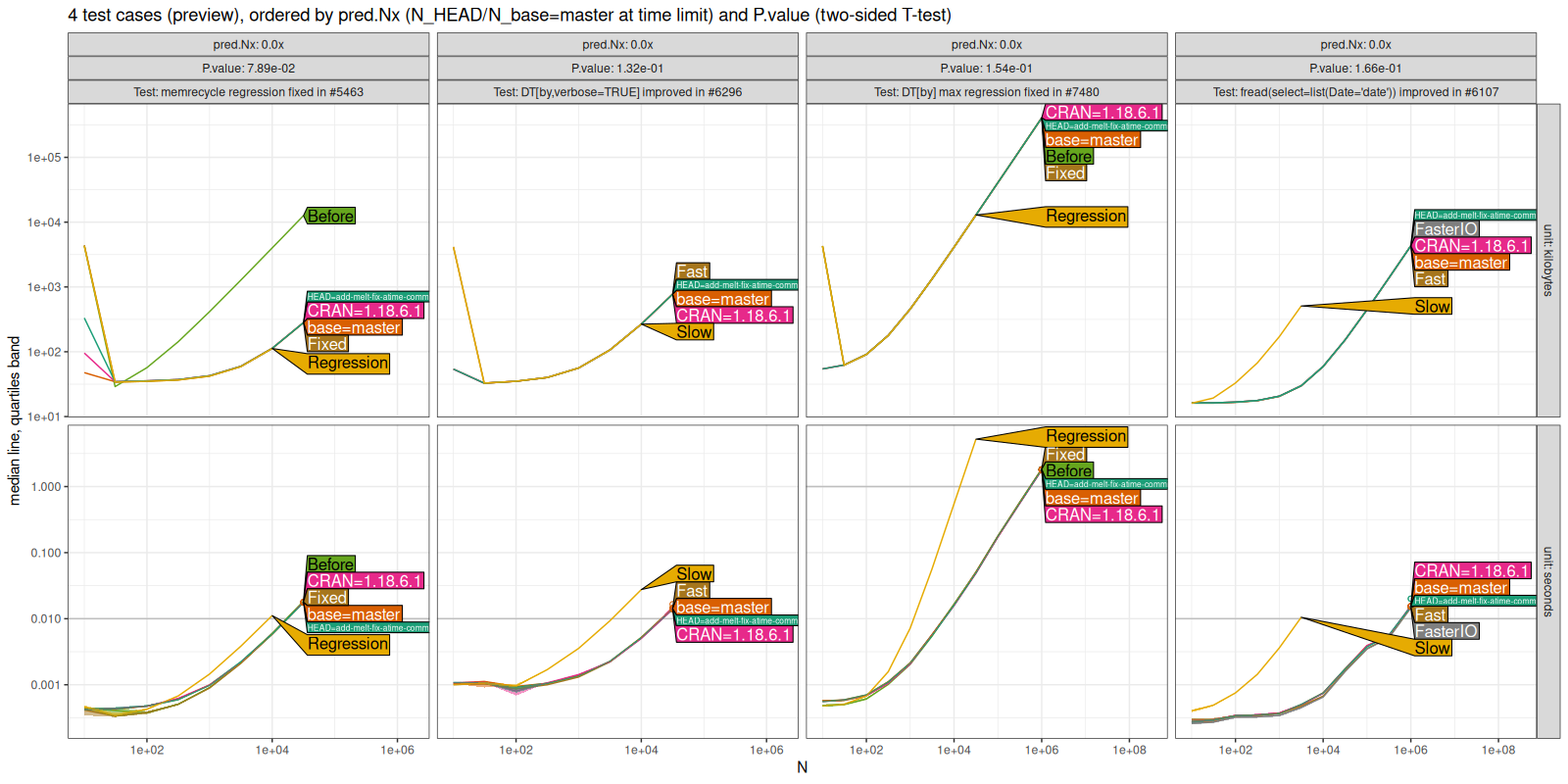
Task: Click the plot title starting "4 test cases (preview)"
Action: [x=510, y=15]
